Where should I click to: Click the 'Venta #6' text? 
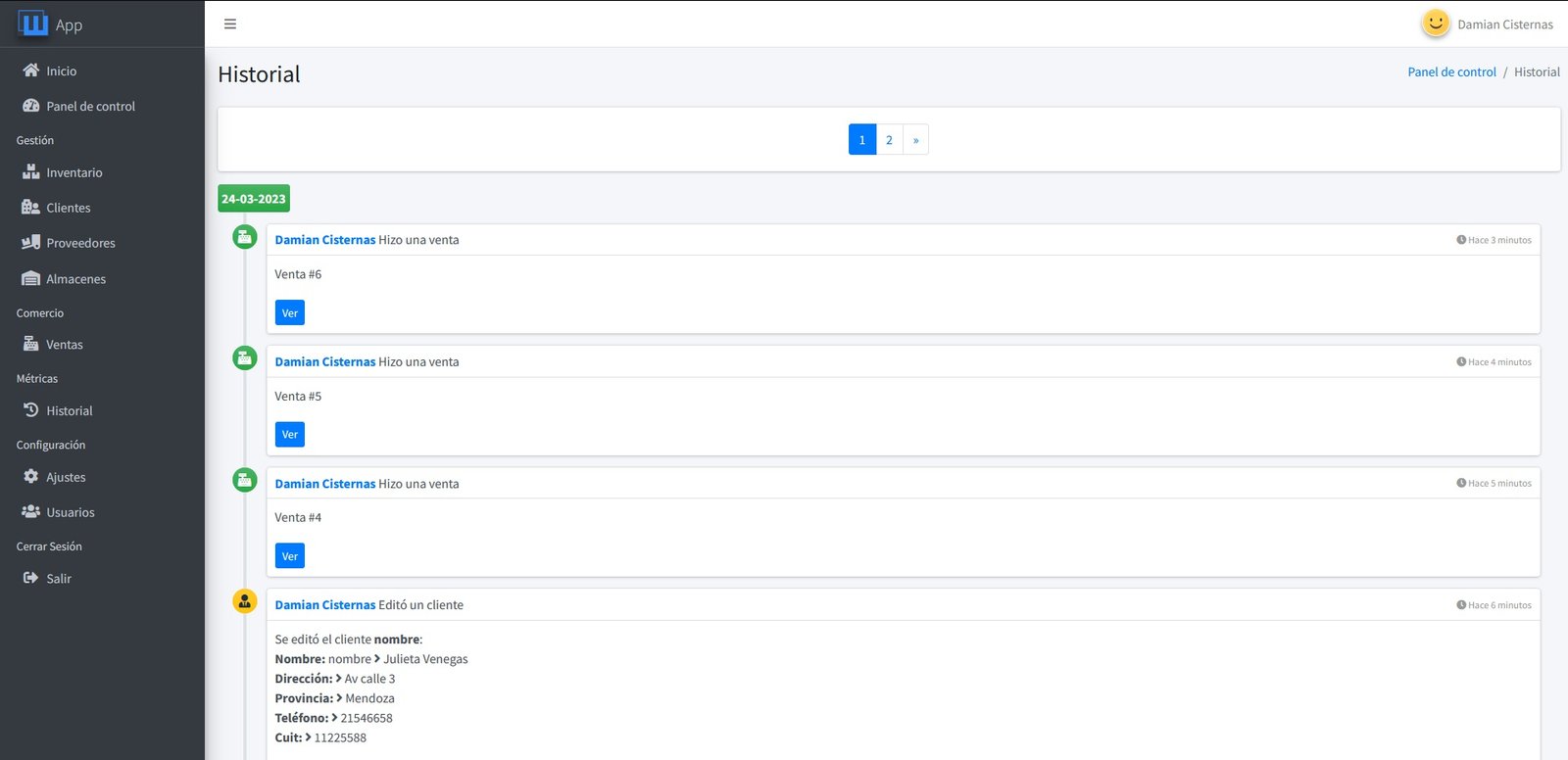[298, 274]
